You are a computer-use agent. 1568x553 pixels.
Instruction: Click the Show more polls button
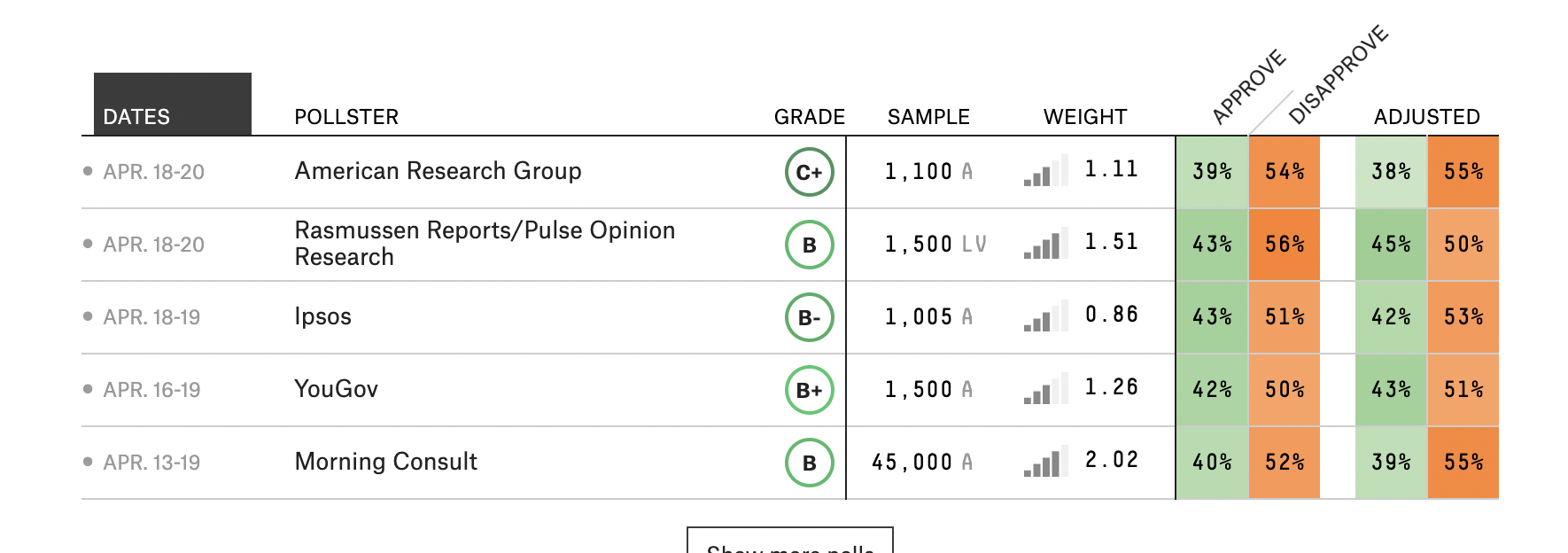coord(789,542)
